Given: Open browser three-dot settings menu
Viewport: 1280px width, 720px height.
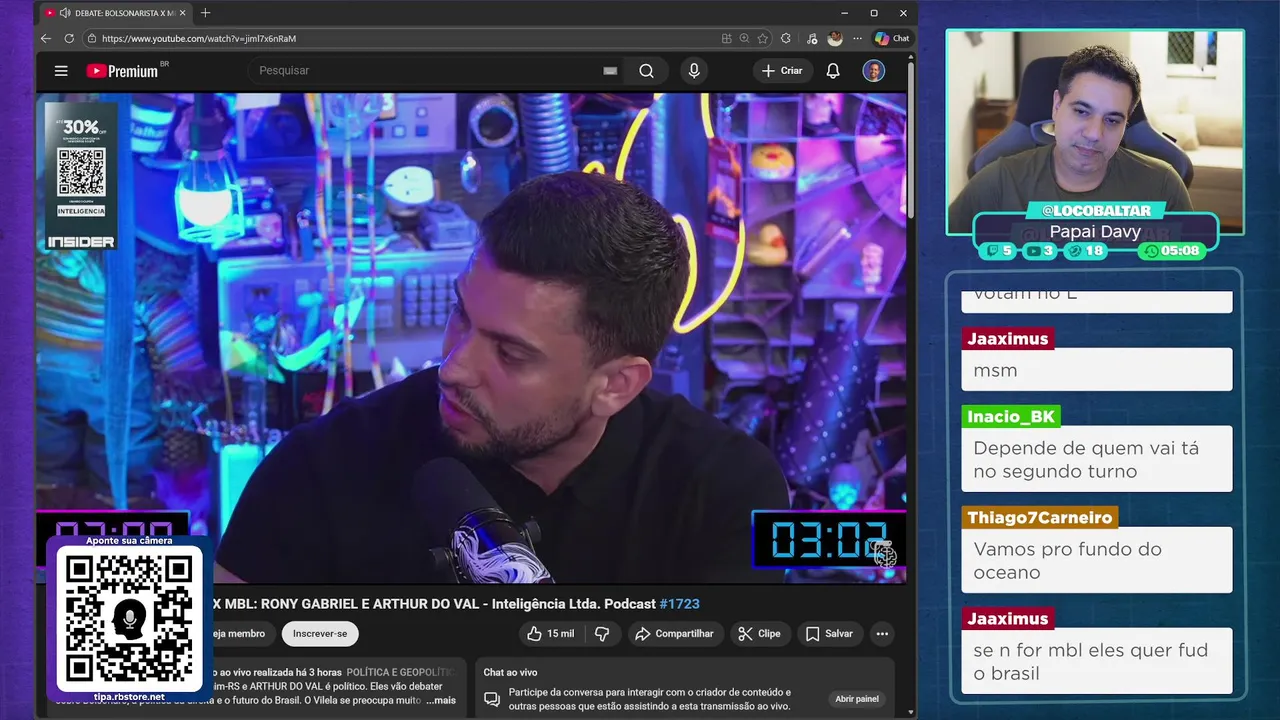Looking at the screenshot, I should coord(857,38).
